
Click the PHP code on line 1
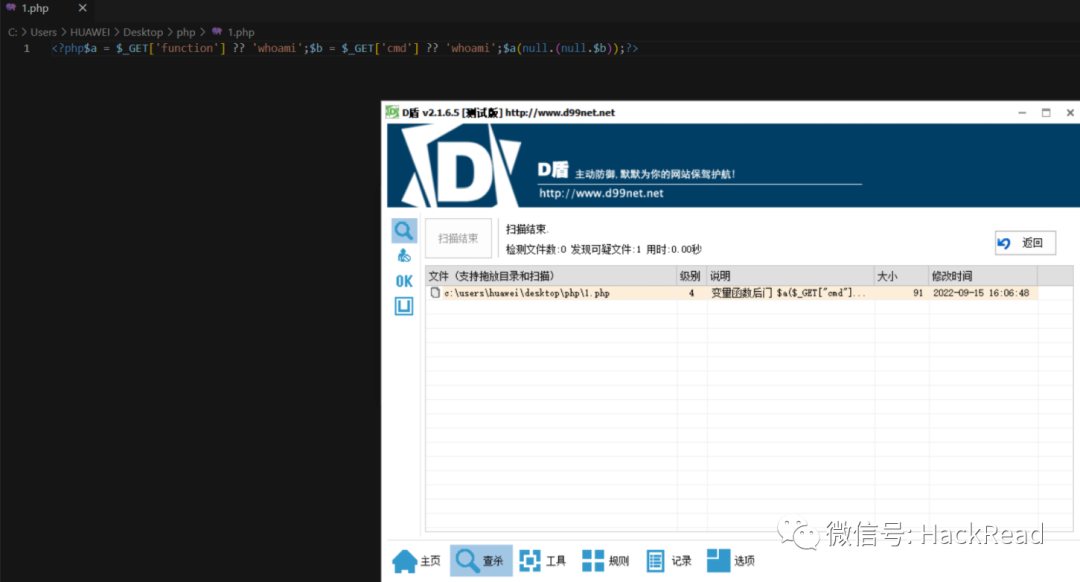(x=344, y=48)
